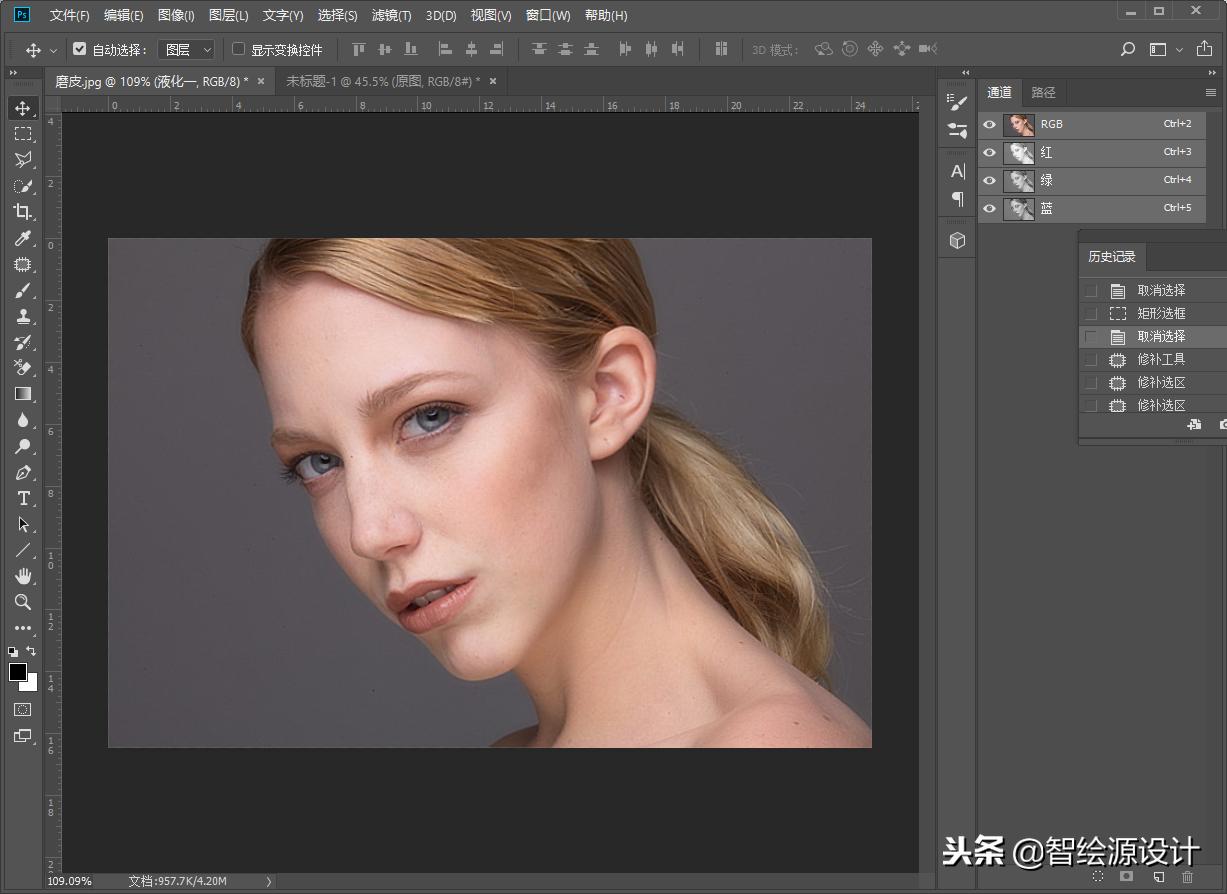
Task: Select the Eyedropper tool
Action: tap(22, 238)
